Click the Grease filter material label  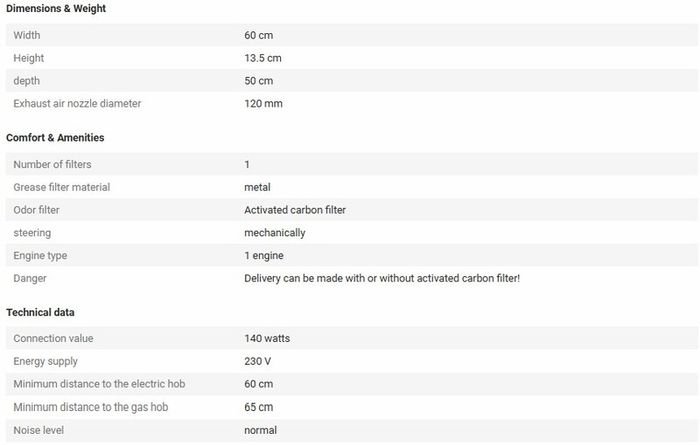click(x=62, y=187)
